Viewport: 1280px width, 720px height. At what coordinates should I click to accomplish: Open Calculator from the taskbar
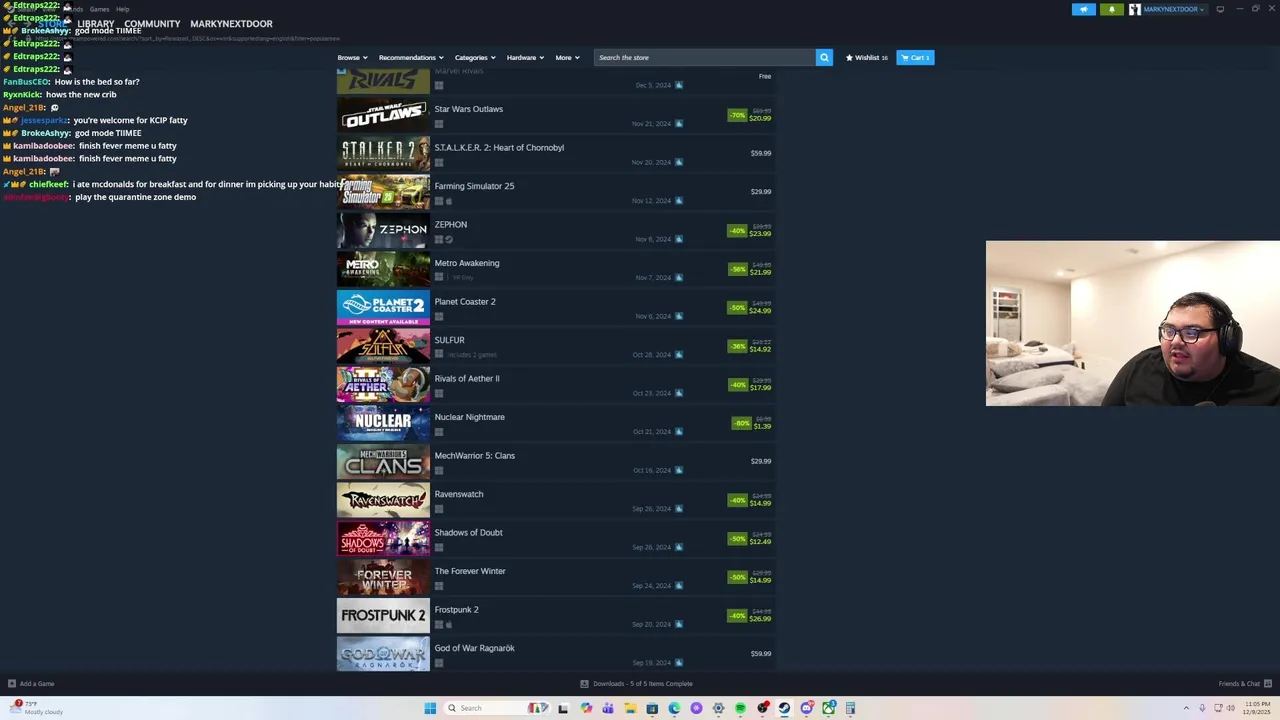[851, 708]
